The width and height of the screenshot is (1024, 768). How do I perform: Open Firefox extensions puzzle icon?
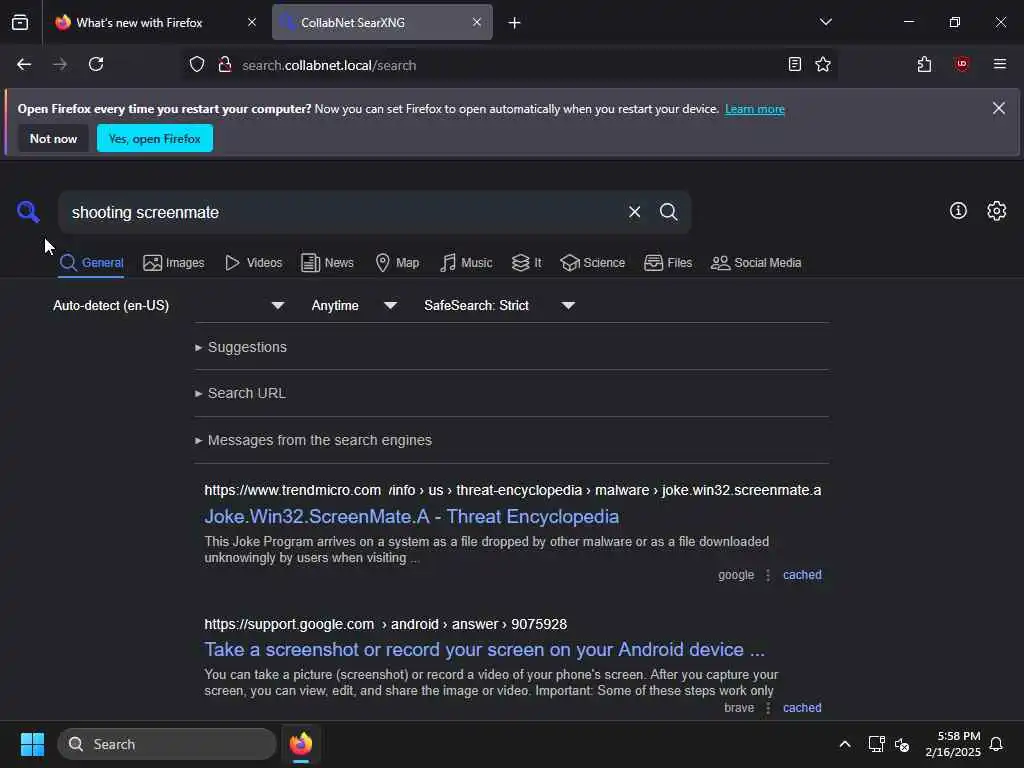[924, 64]
